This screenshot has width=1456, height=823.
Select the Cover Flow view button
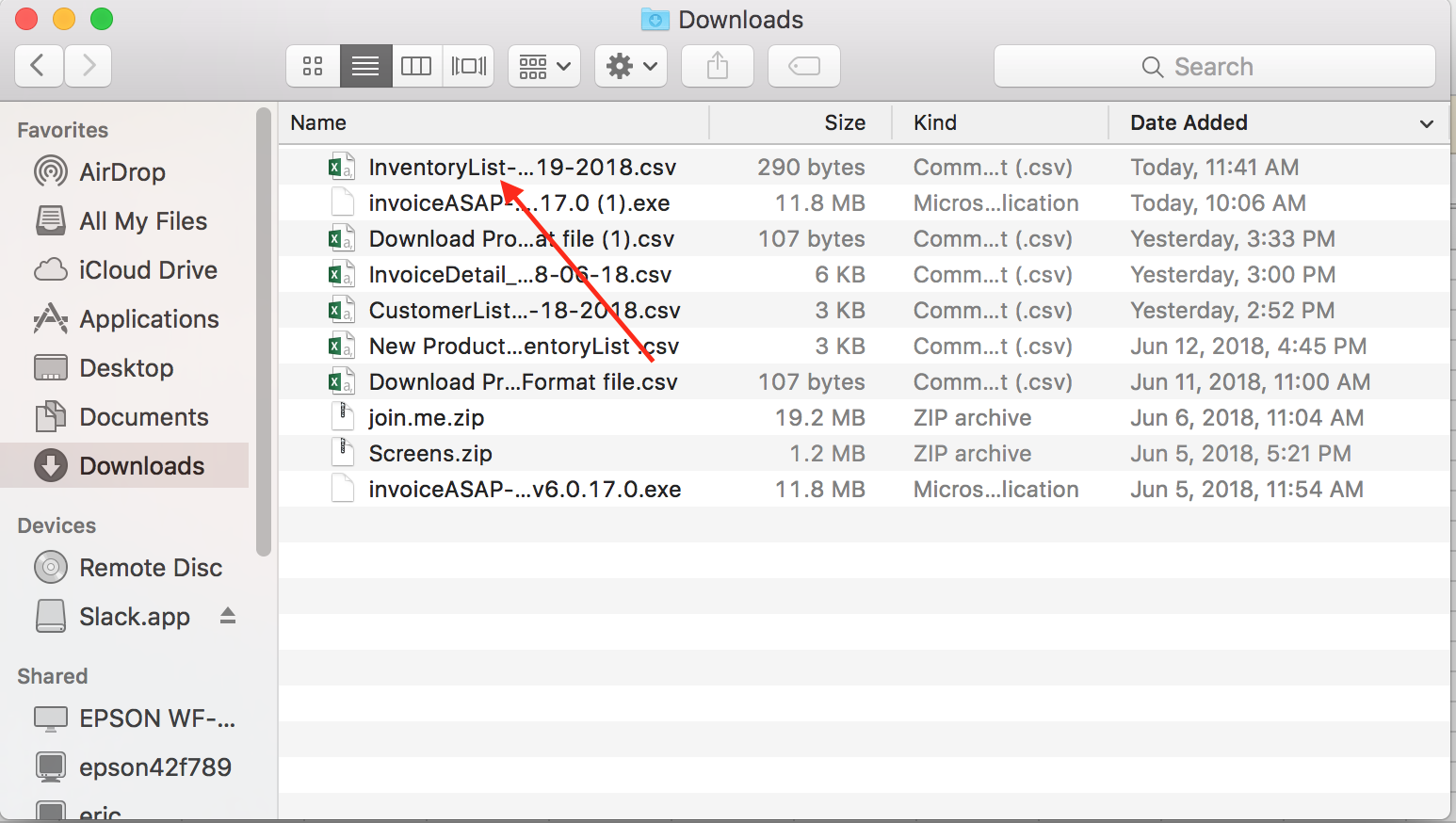click(x=468, y=66)
